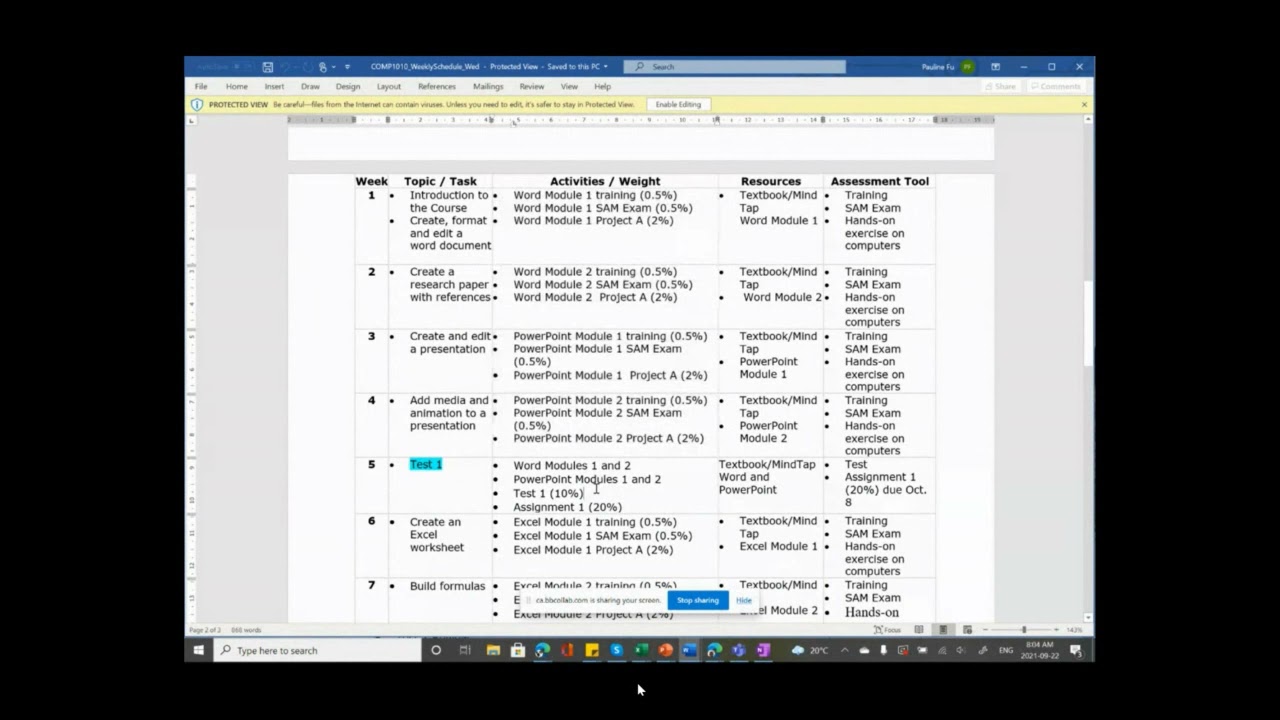Click the Hide link in sharing bar
The height and width of the screenshot is (720, 1280).
(x=744, y=600)
